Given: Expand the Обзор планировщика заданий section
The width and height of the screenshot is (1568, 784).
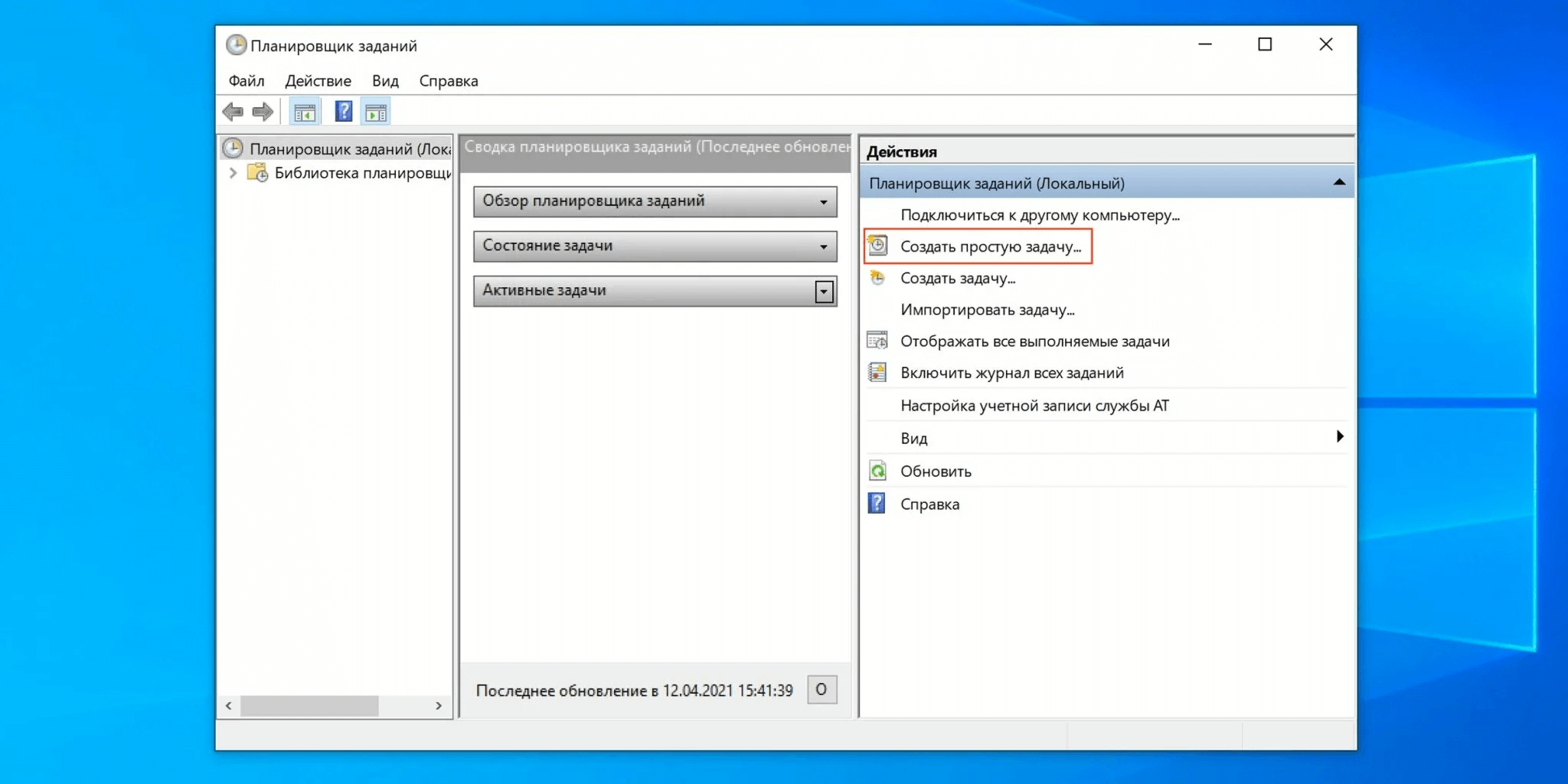Looking at the screenshot, I should (x=823, y=202).
